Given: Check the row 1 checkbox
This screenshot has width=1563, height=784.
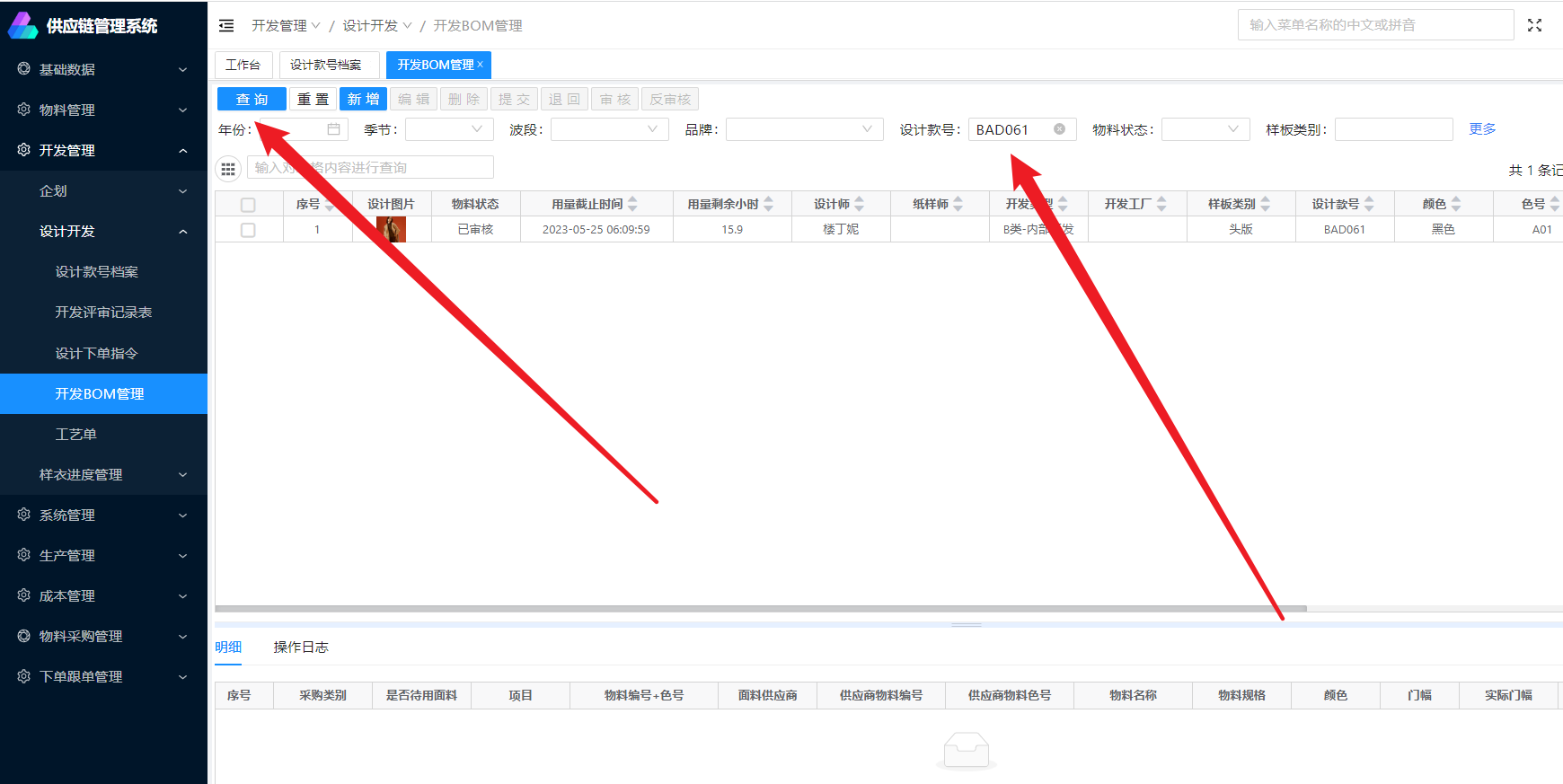Looking at the screenshot, I should pyautogui.click(x=248, y=230).
